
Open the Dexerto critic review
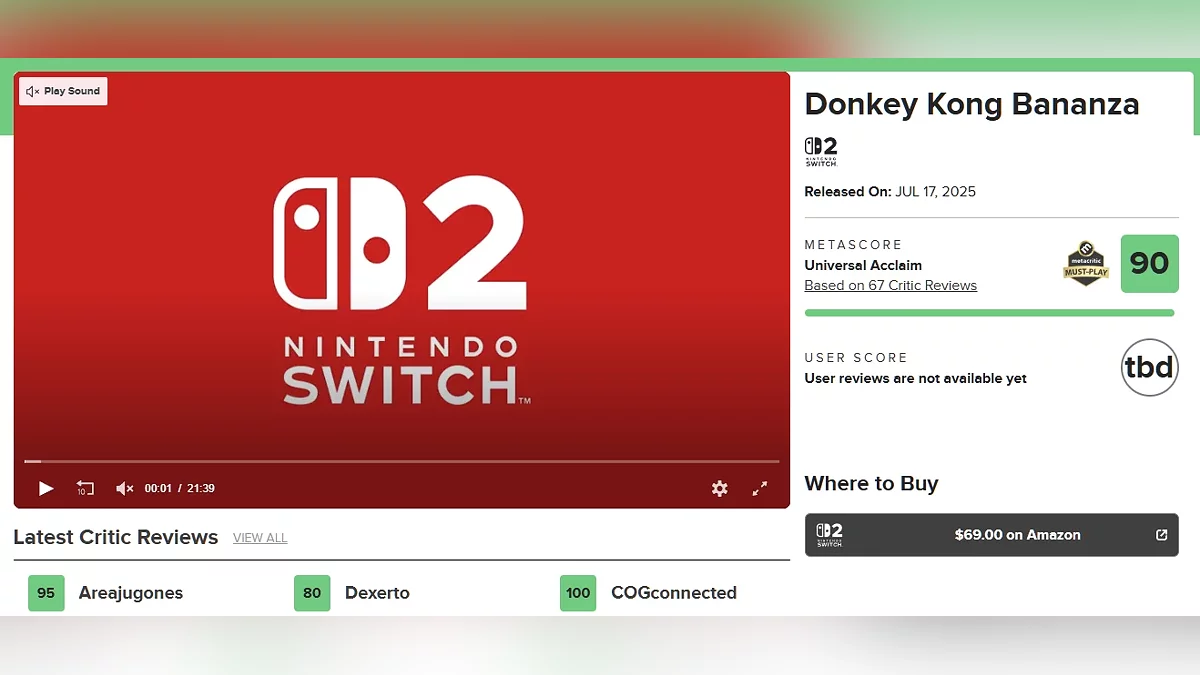[377, 593]
